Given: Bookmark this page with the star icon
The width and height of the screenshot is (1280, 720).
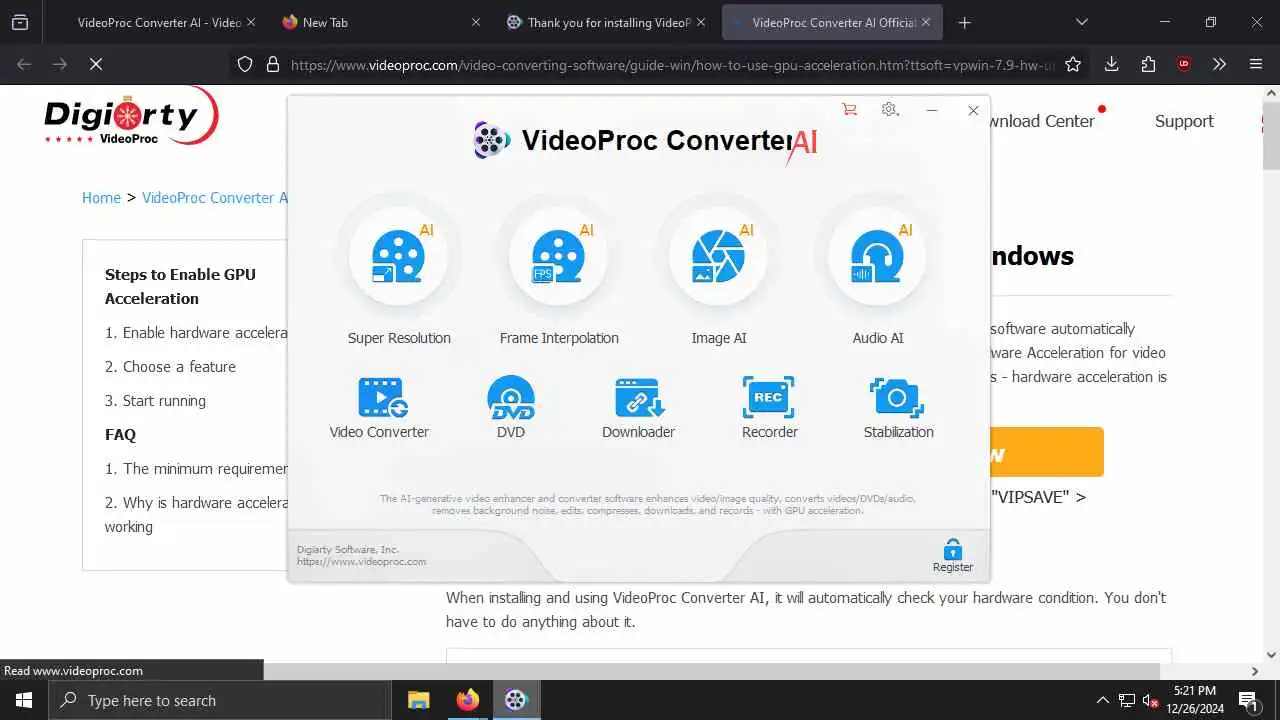Looking at the screenshot, I should click(1073, 64).
